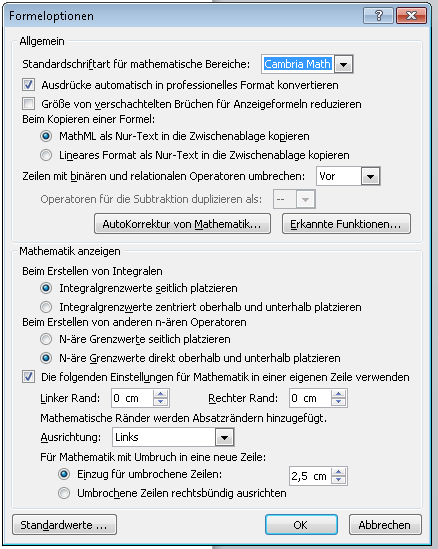Click into the Linker Rand field

point(132,398)
